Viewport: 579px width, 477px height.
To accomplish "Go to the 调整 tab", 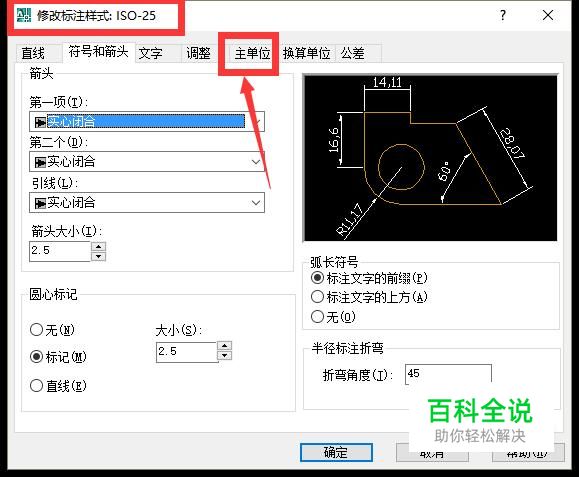I will [198, 53].
